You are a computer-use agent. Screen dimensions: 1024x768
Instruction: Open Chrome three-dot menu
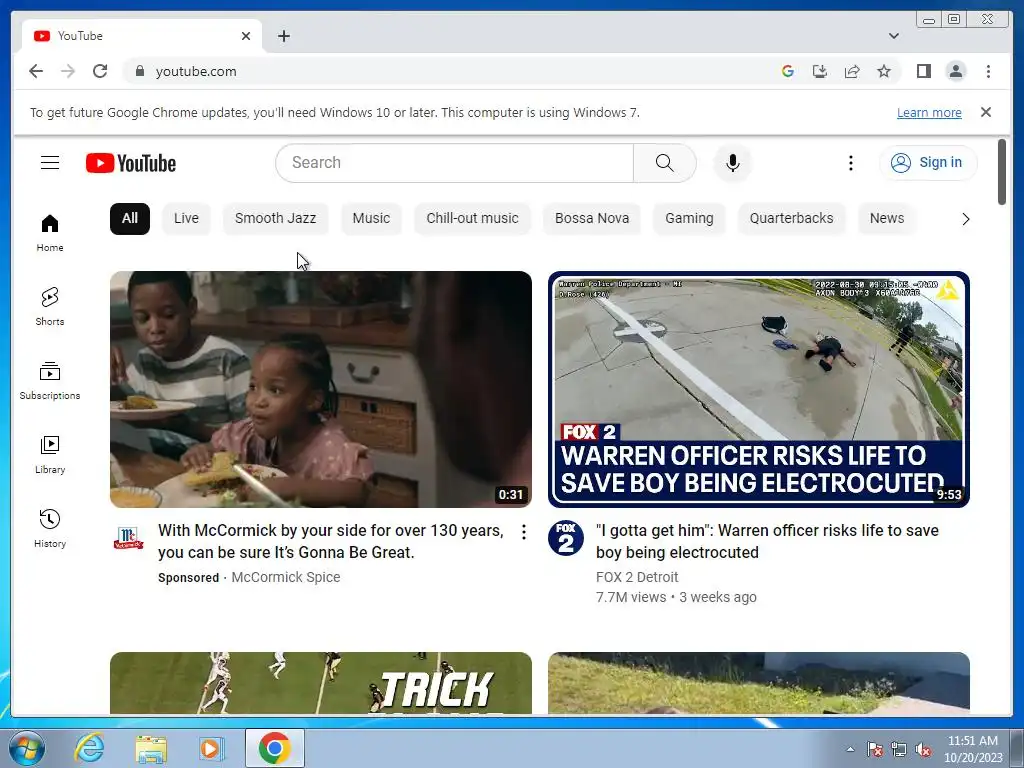[x=988, y=71]
